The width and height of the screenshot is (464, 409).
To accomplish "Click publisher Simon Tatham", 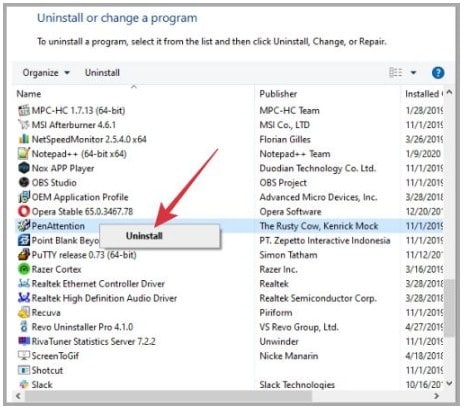I will click(288, 255).
